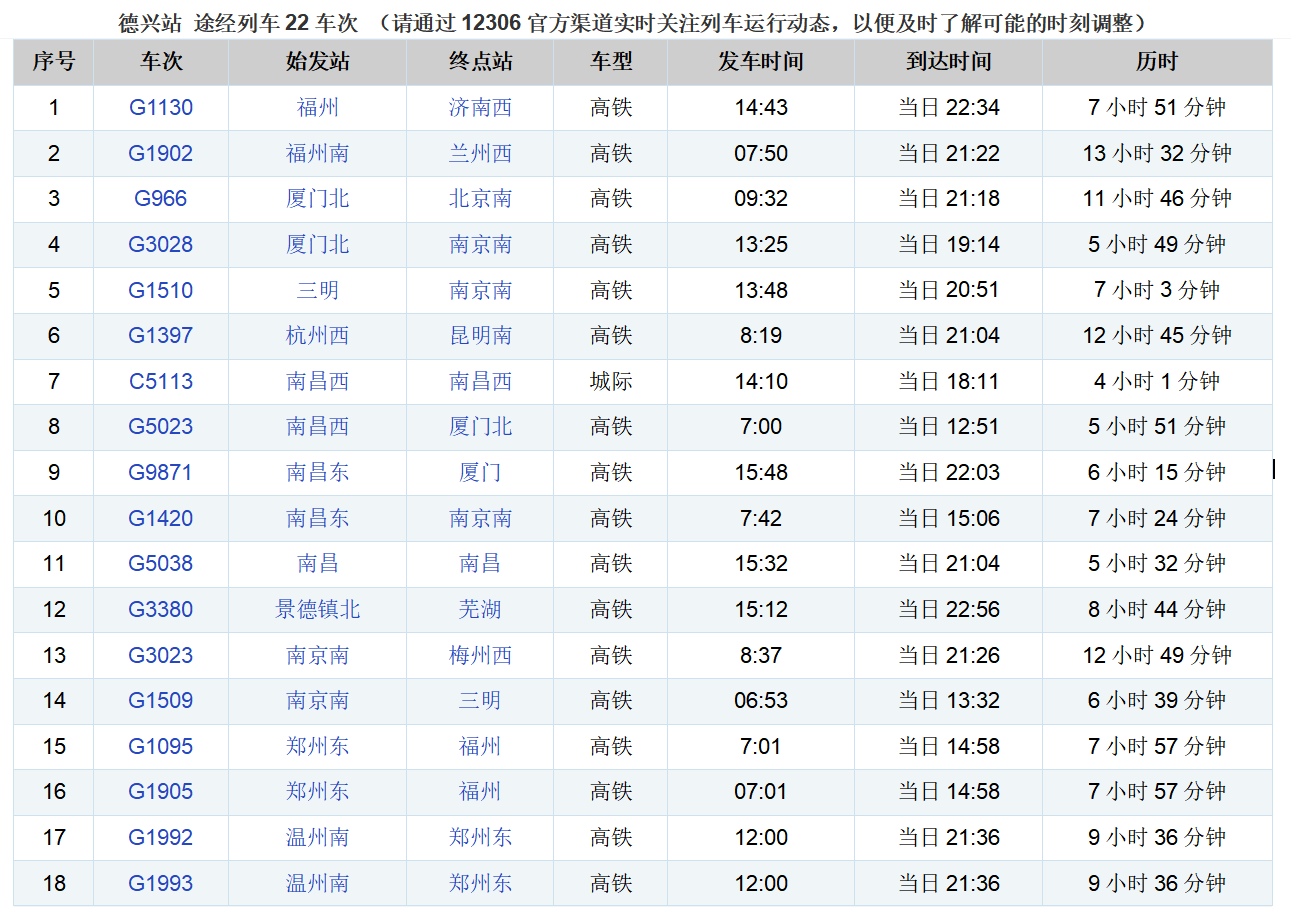Click origin station 景德镇北 link
Image resolution: width=1291 pixels, height=918 pixels.
tap(318, 609)
